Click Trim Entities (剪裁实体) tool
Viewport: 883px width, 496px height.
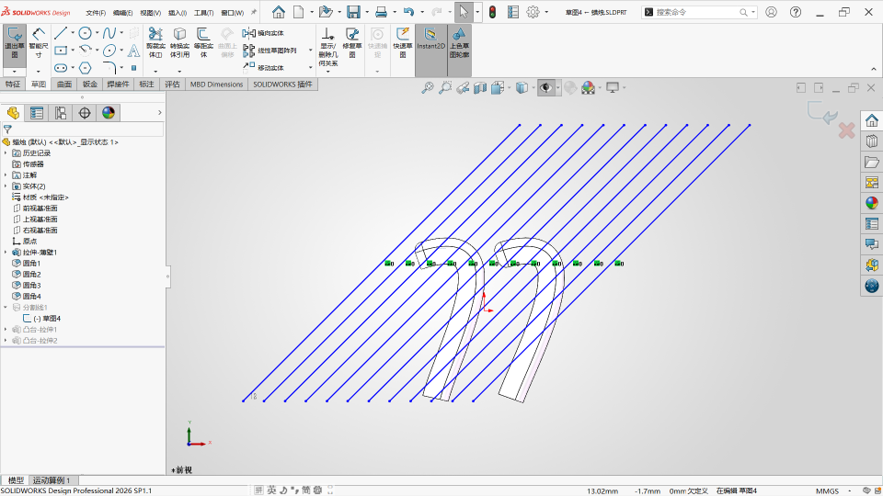(155, 43)
